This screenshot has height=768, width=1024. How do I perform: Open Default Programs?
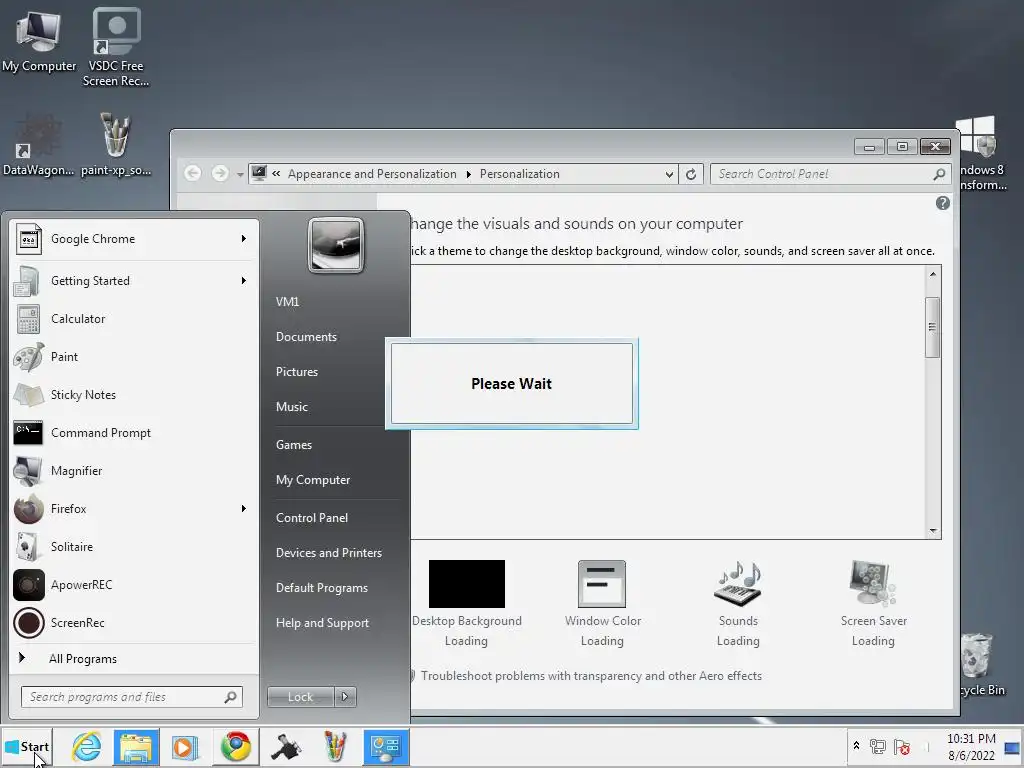pyautogui.click(x=321, y=588)
